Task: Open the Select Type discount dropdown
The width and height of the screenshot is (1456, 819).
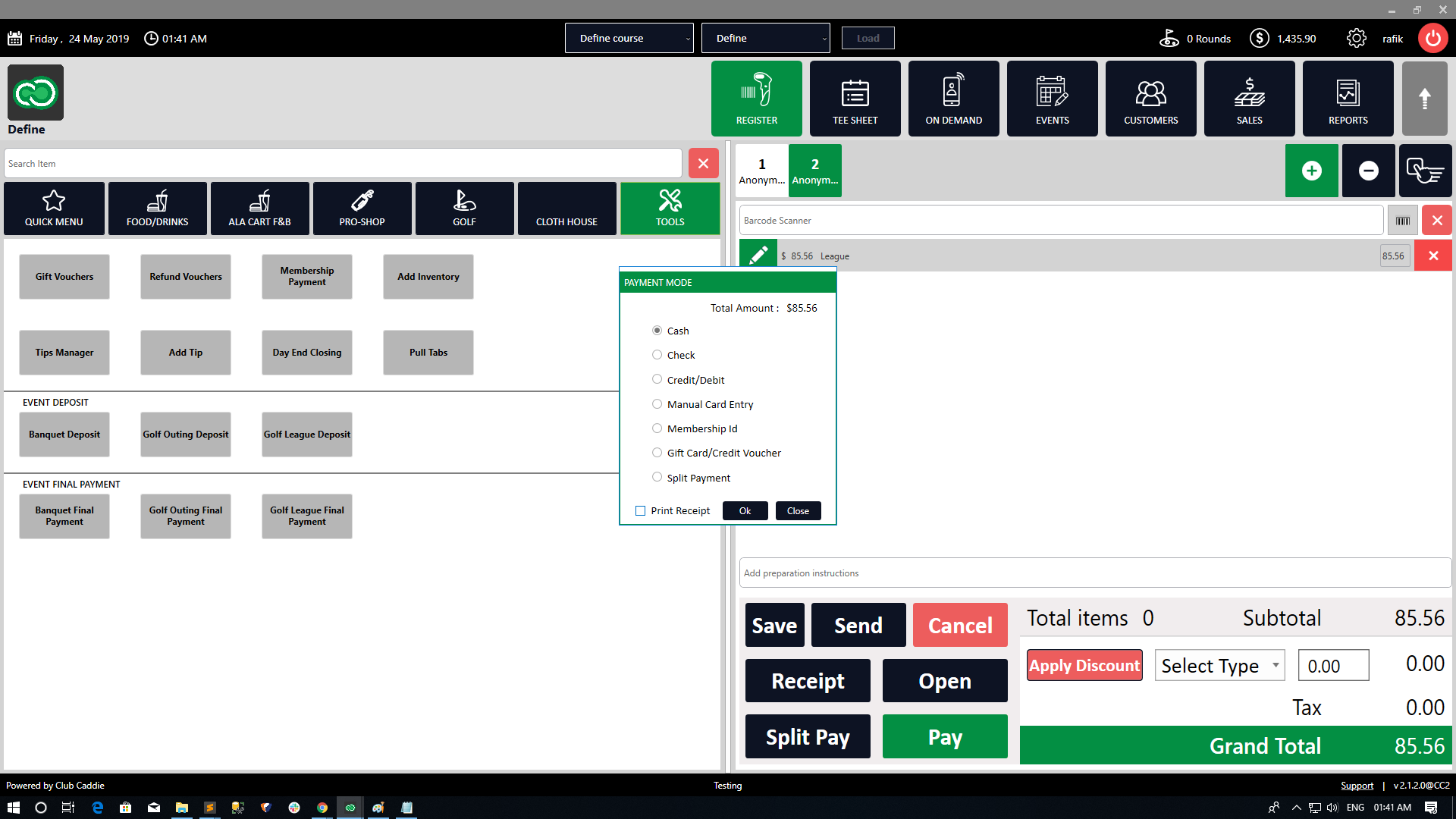Action: tap(1219, 666)
